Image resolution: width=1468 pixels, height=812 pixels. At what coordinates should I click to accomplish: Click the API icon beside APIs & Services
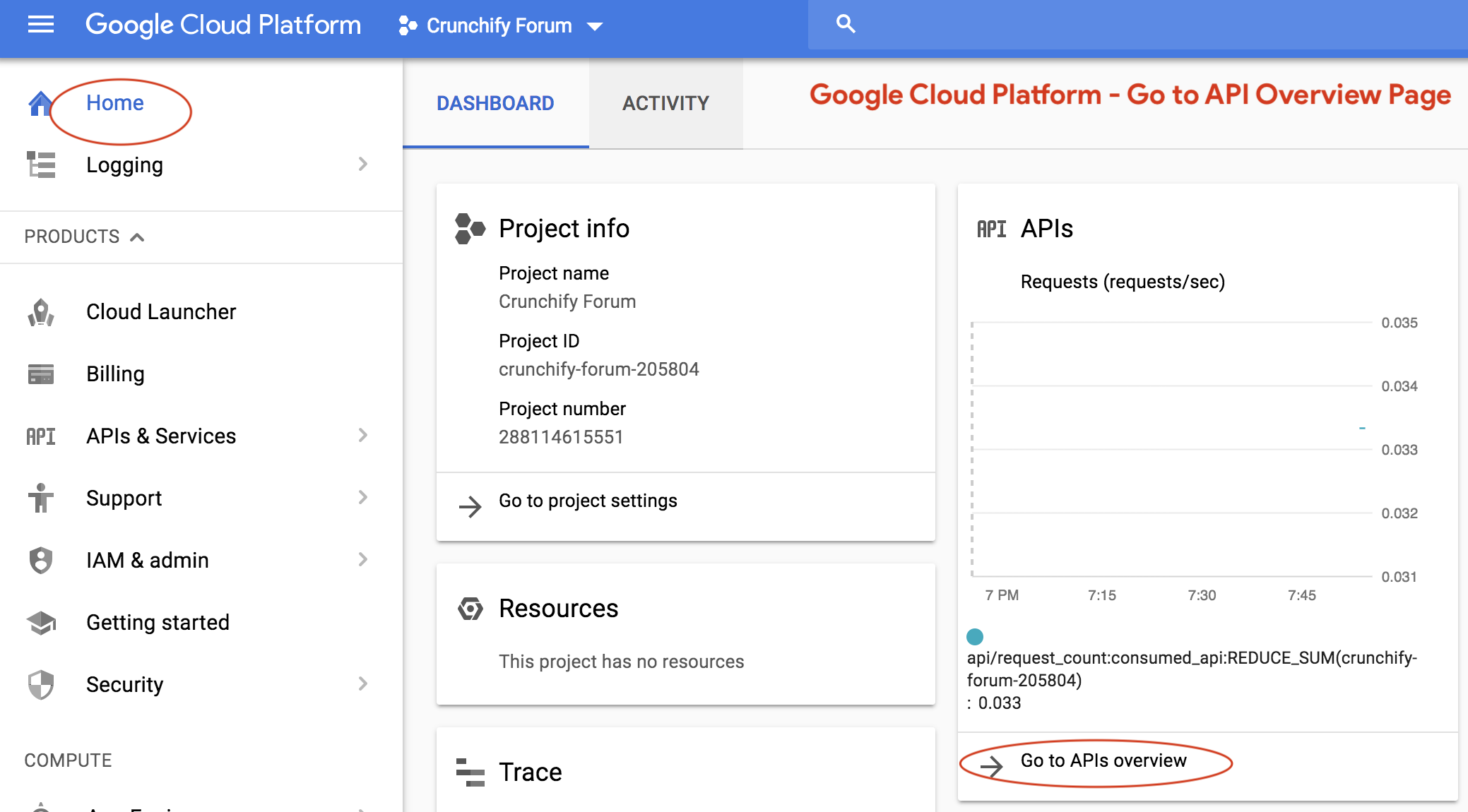[41, 436]
